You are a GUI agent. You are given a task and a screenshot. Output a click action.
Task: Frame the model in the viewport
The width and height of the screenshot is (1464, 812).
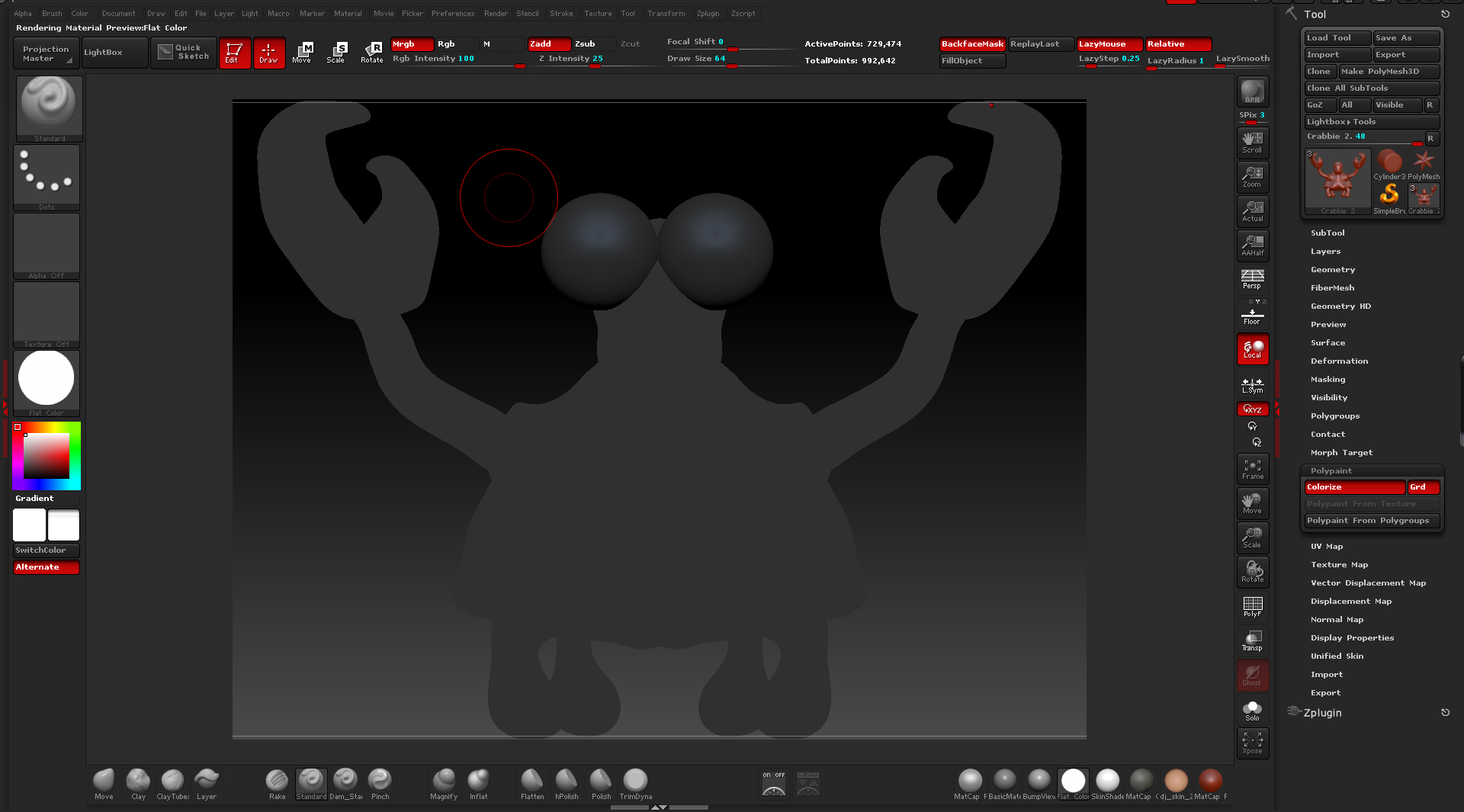(1252, 469)
